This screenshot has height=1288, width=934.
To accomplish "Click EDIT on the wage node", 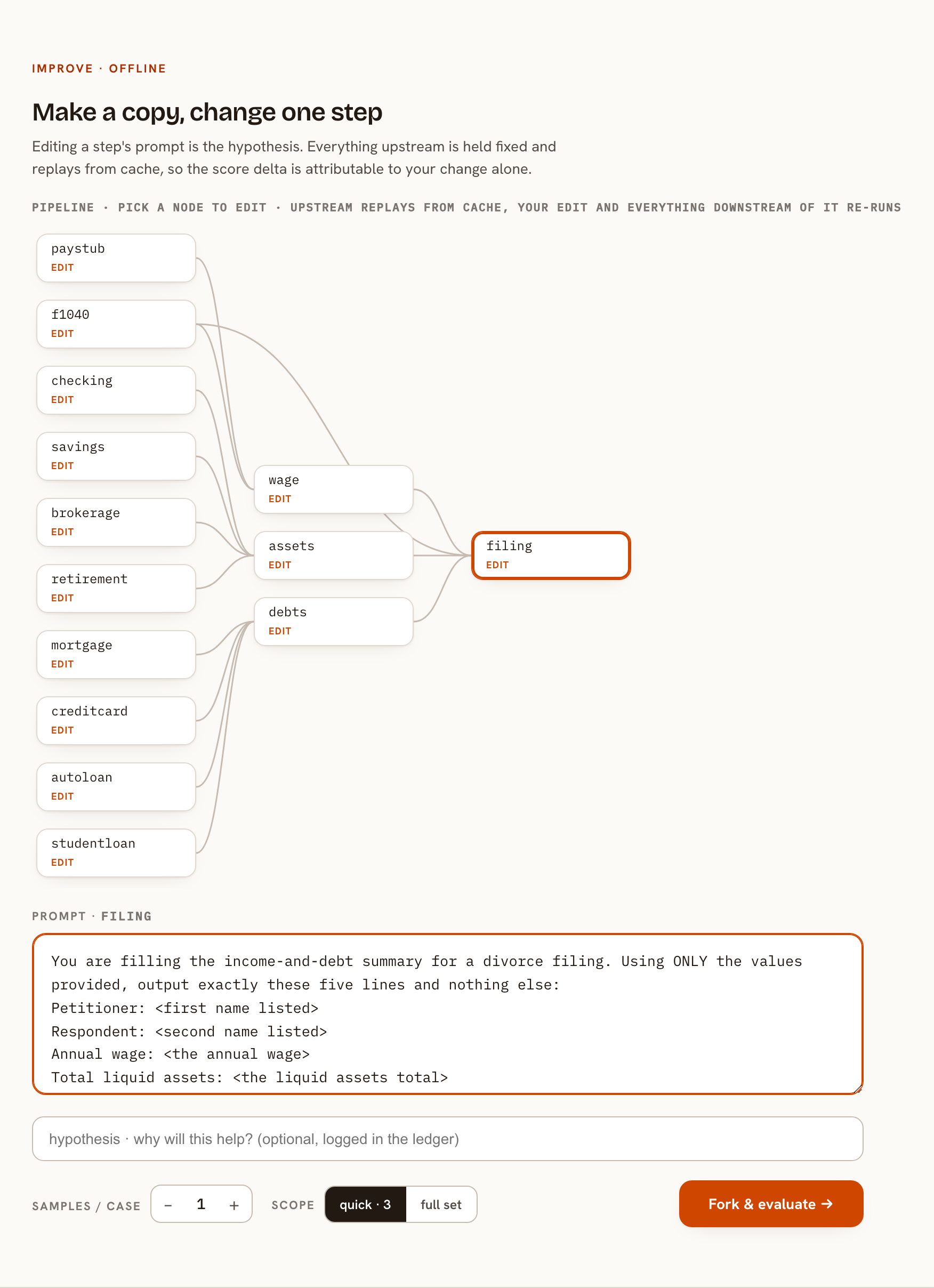I will pos(280,499).
